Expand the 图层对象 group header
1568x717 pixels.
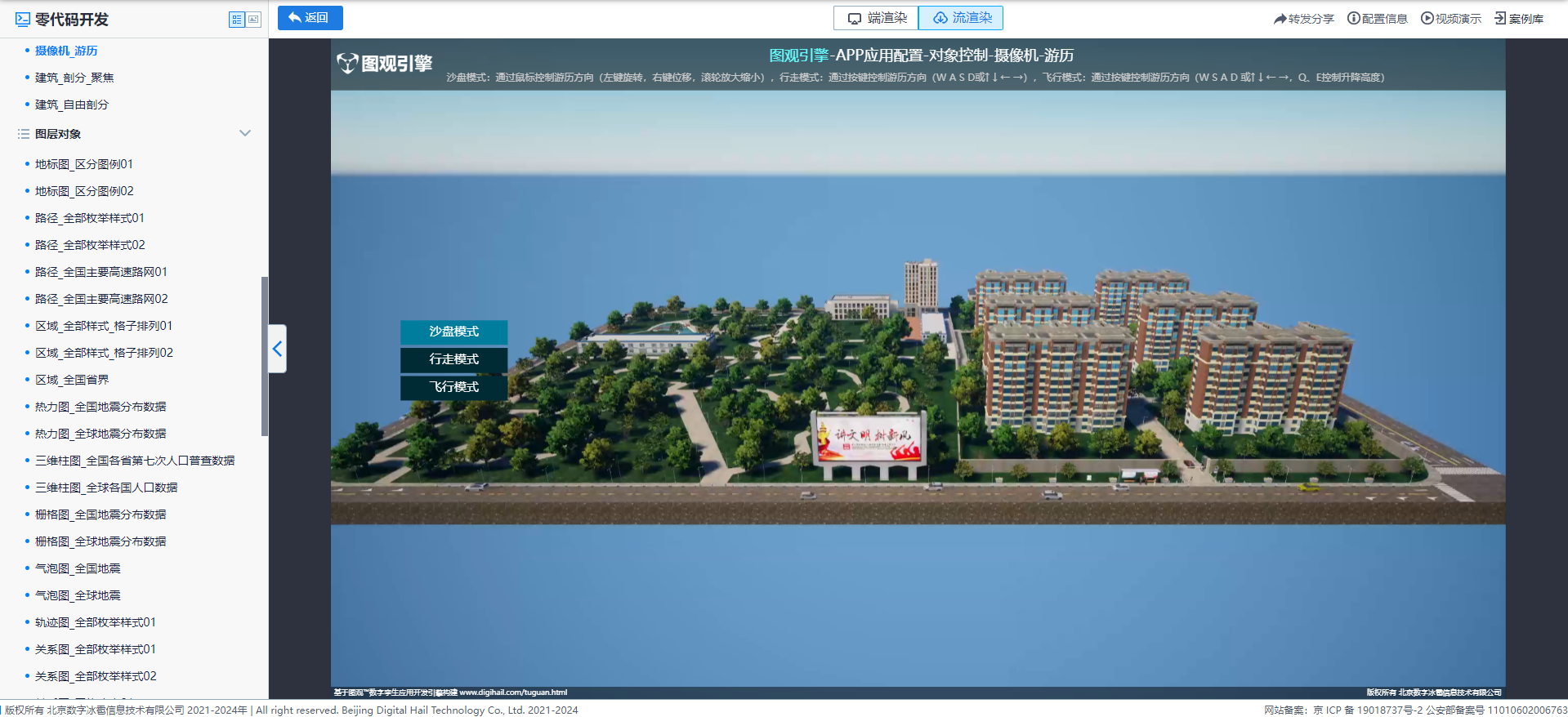tap(134, 134)
